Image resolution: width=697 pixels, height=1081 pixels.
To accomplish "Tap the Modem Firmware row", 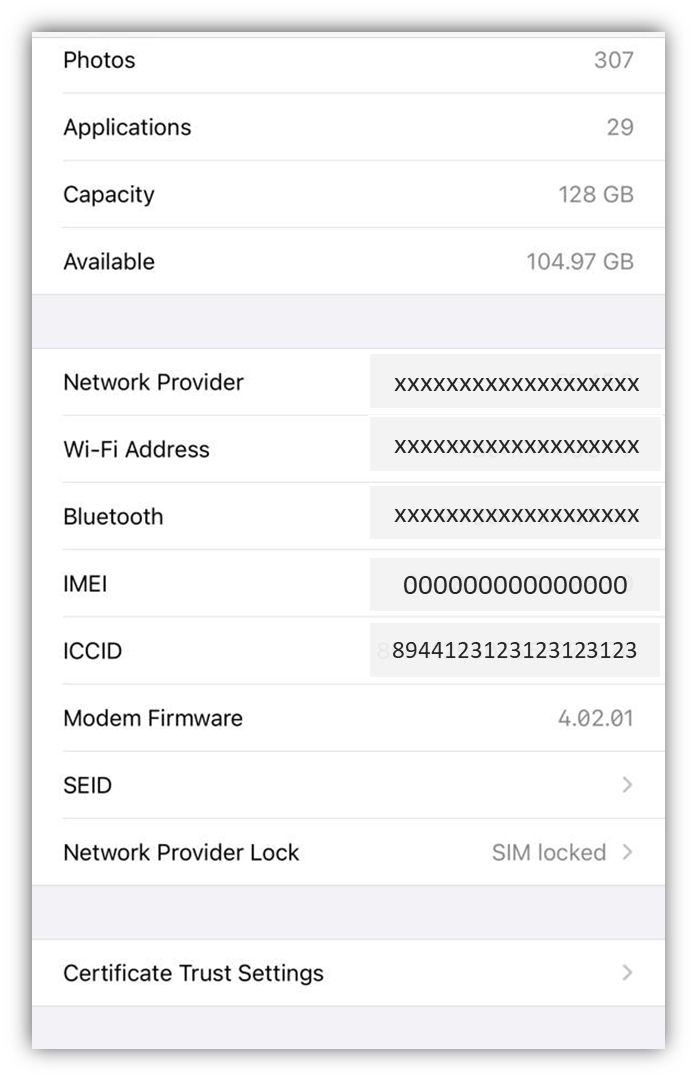I will (x=348, y=718).
